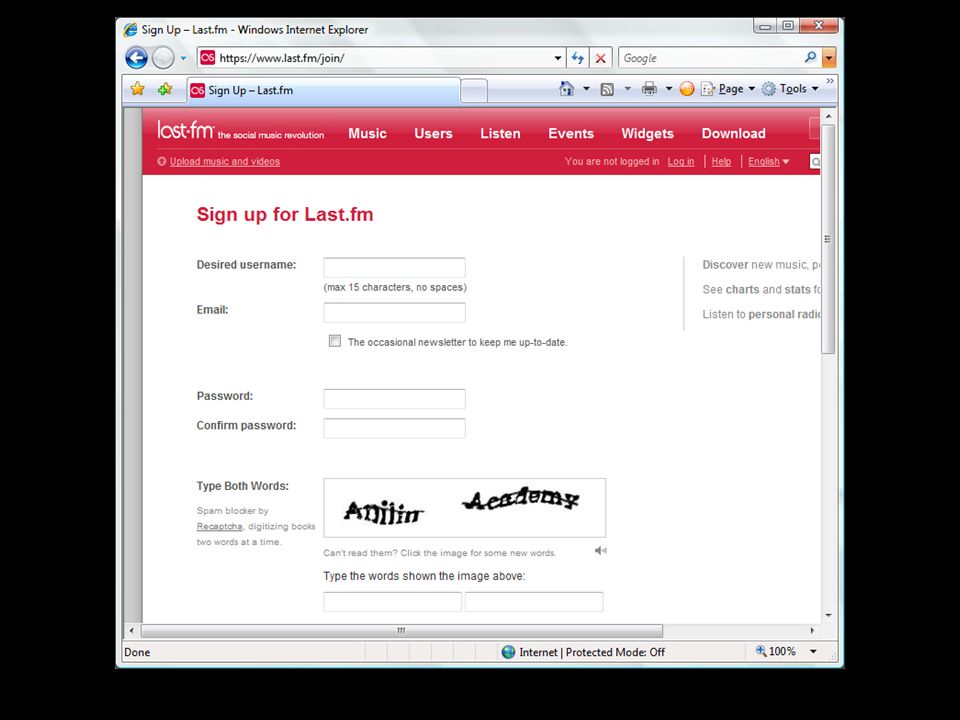
Task: Click the horizontal scrollbar left arrow
Action: click(132, 631)
